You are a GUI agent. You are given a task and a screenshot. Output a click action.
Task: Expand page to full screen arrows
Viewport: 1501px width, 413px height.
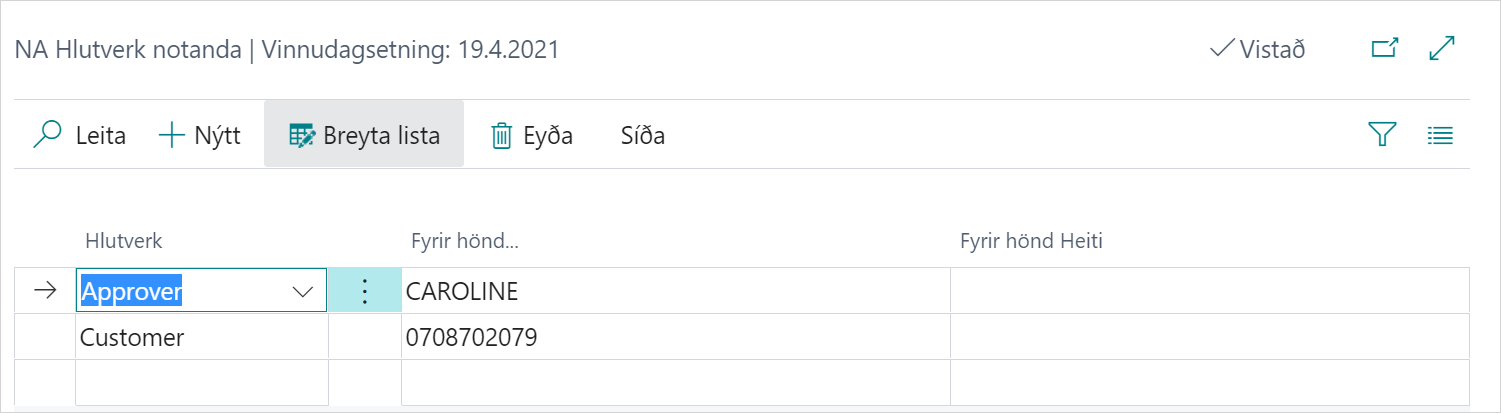pyautogui.click(x=1441, y=49)
